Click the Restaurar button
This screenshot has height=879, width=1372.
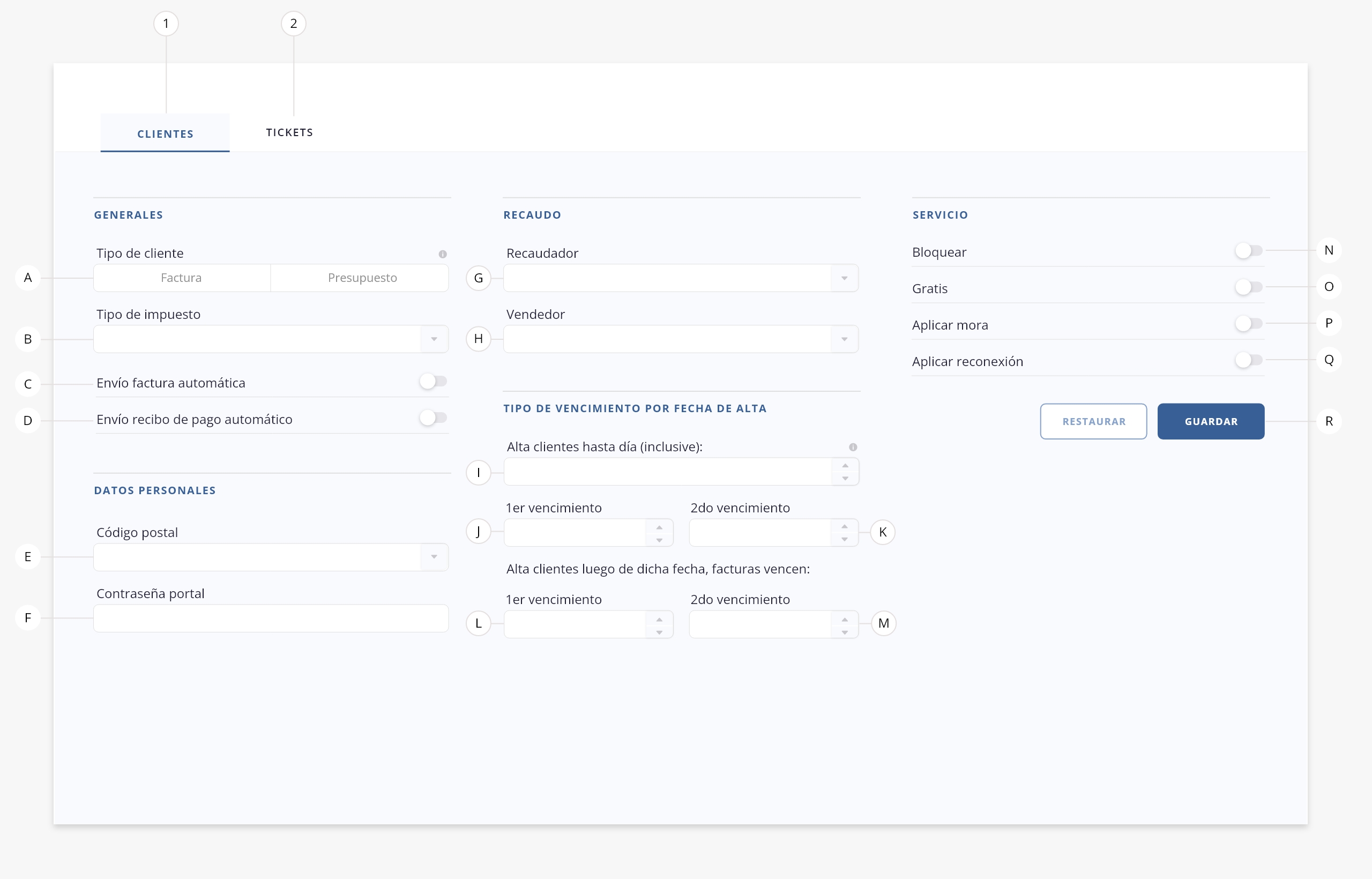(x=1093, y=421)
